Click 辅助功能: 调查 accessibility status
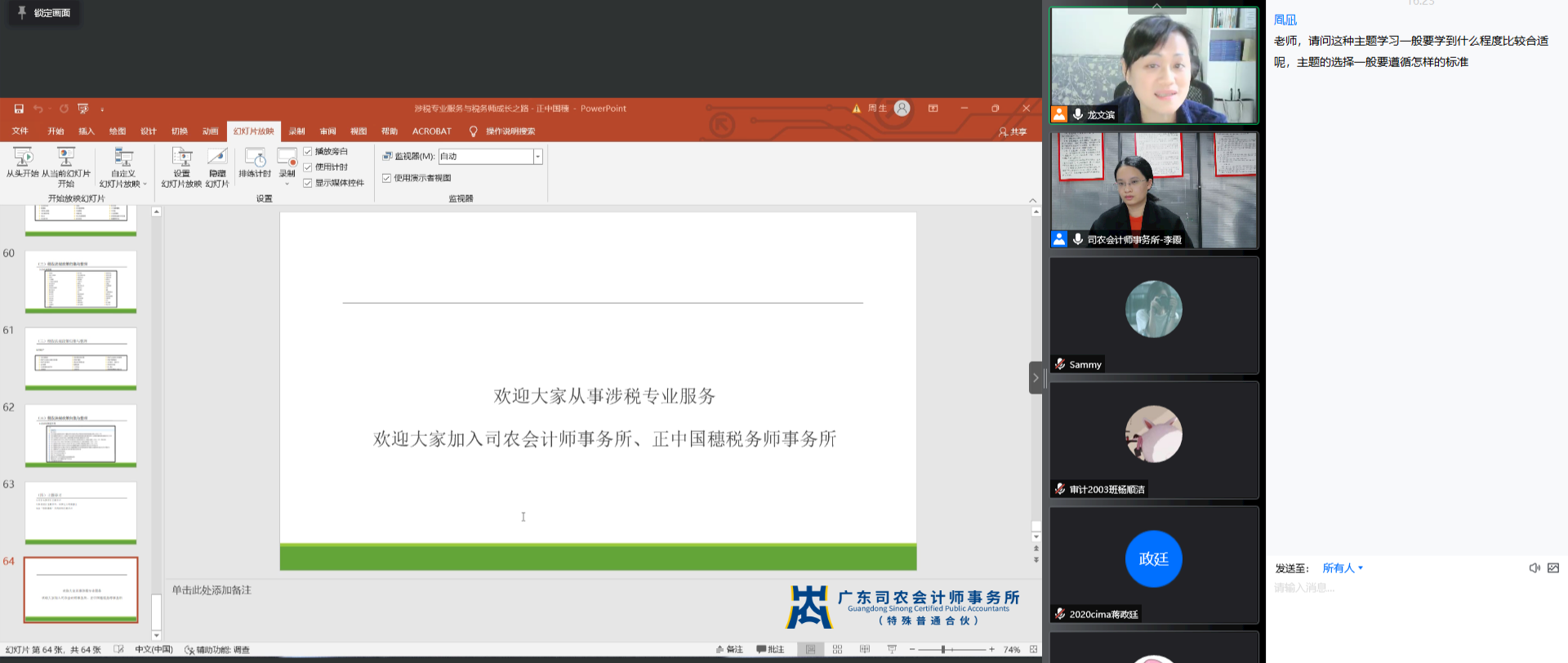The height and width of the screenshot is (663, 1568). click(217, 650)
